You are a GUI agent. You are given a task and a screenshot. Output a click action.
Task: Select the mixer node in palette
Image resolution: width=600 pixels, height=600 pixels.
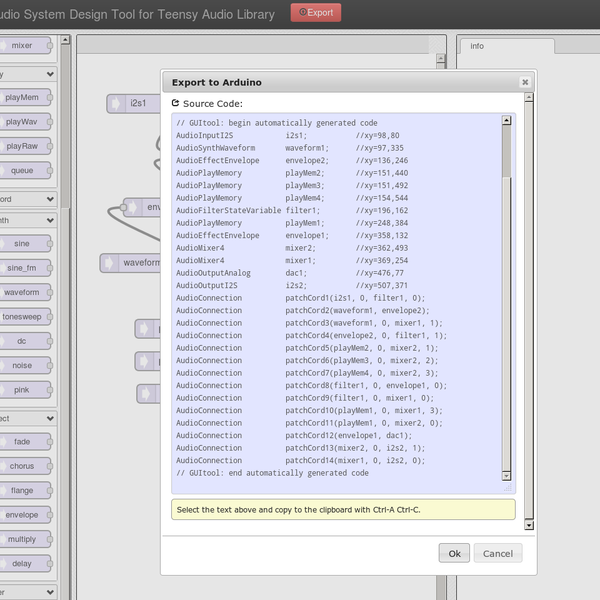[x=22, y=45]
